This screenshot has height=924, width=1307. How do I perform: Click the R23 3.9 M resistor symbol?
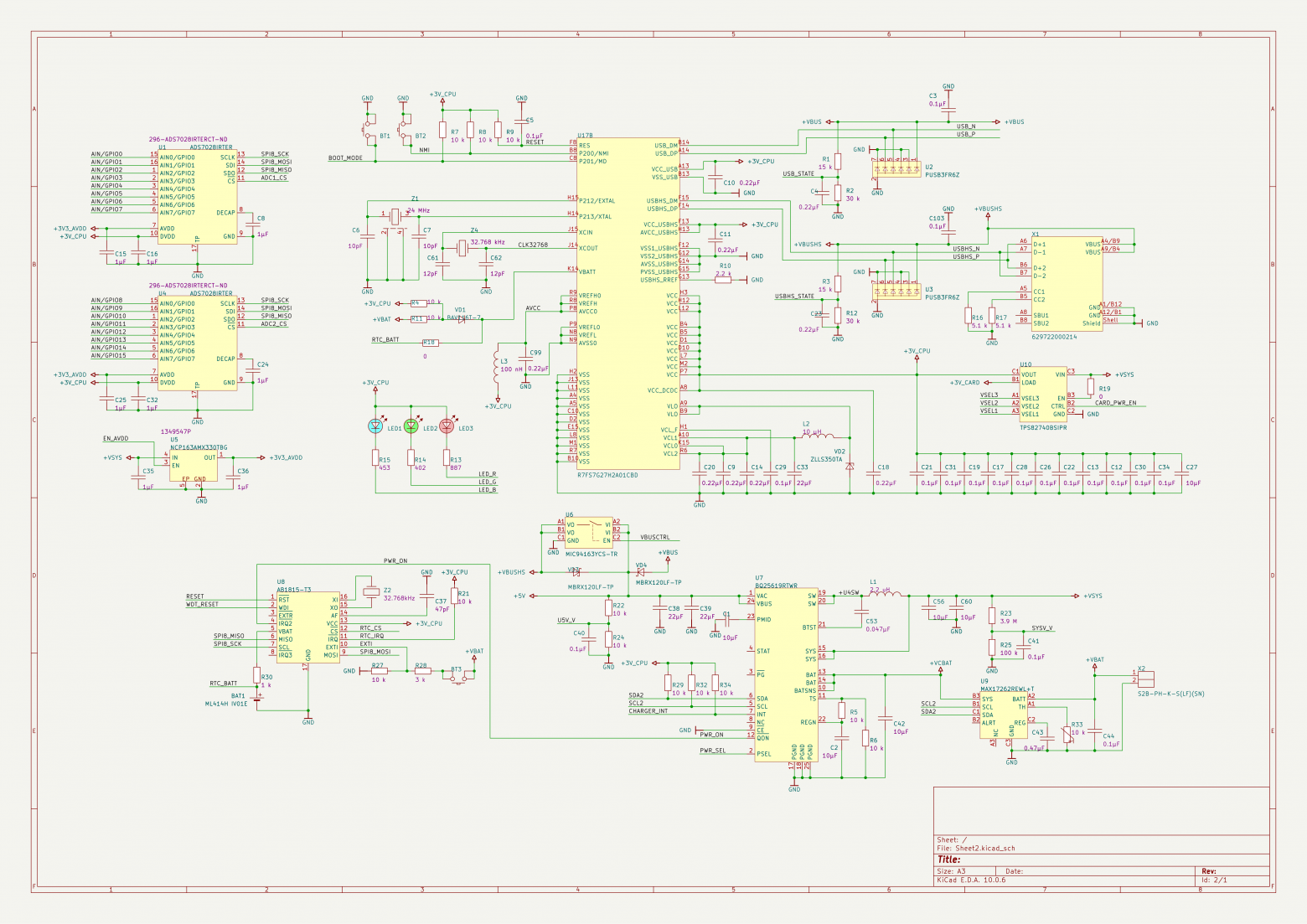[x=992, y=616]
